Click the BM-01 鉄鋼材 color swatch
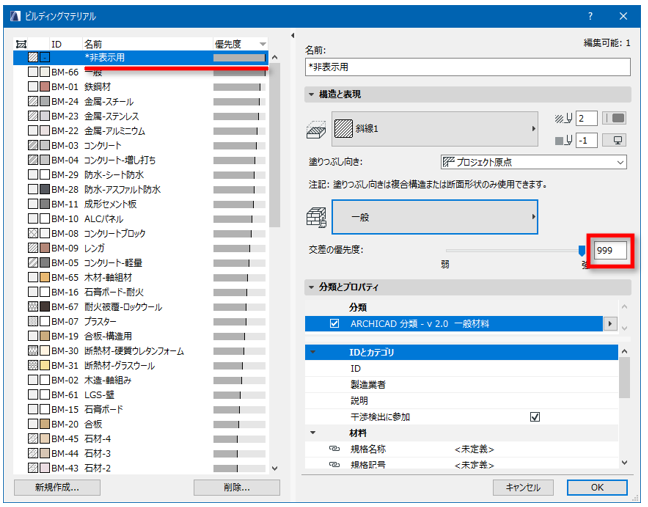Image resolution: width=648 pixels, height=507 pixels. pos(45,87)
